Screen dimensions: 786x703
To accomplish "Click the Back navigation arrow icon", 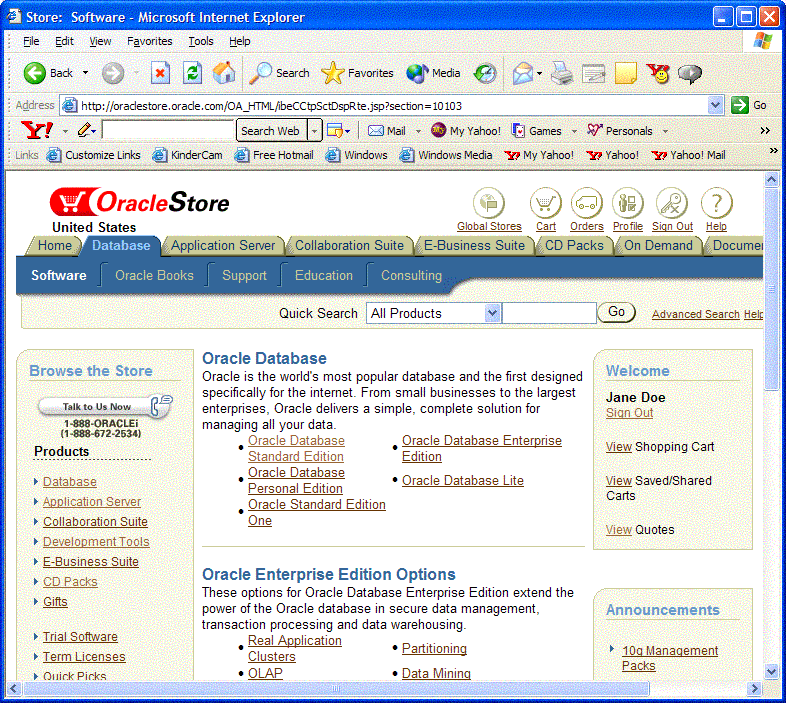I will pyautogui.click(x=35, y=73).
